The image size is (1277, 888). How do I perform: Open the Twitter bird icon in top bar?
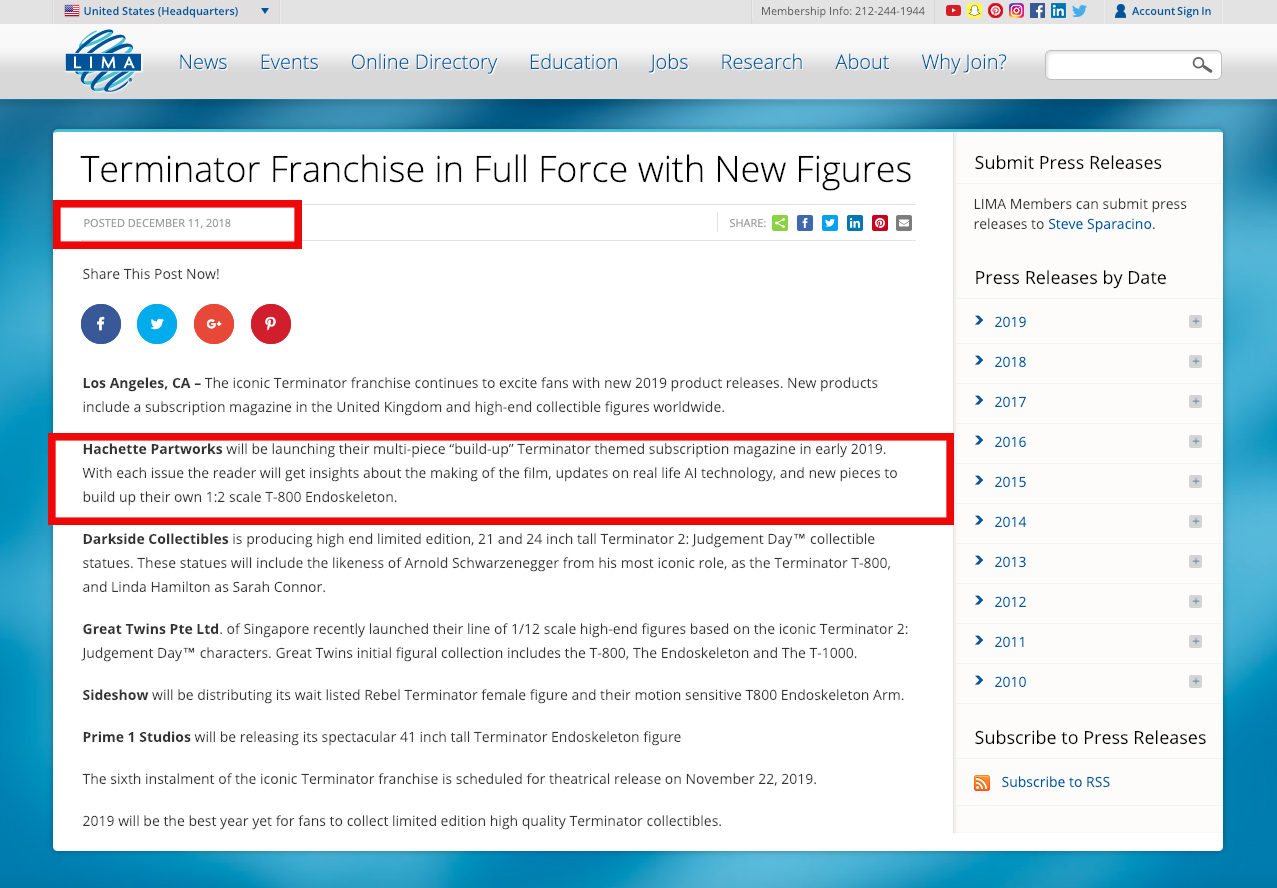pyautogui.click(x=1079, y=11)
